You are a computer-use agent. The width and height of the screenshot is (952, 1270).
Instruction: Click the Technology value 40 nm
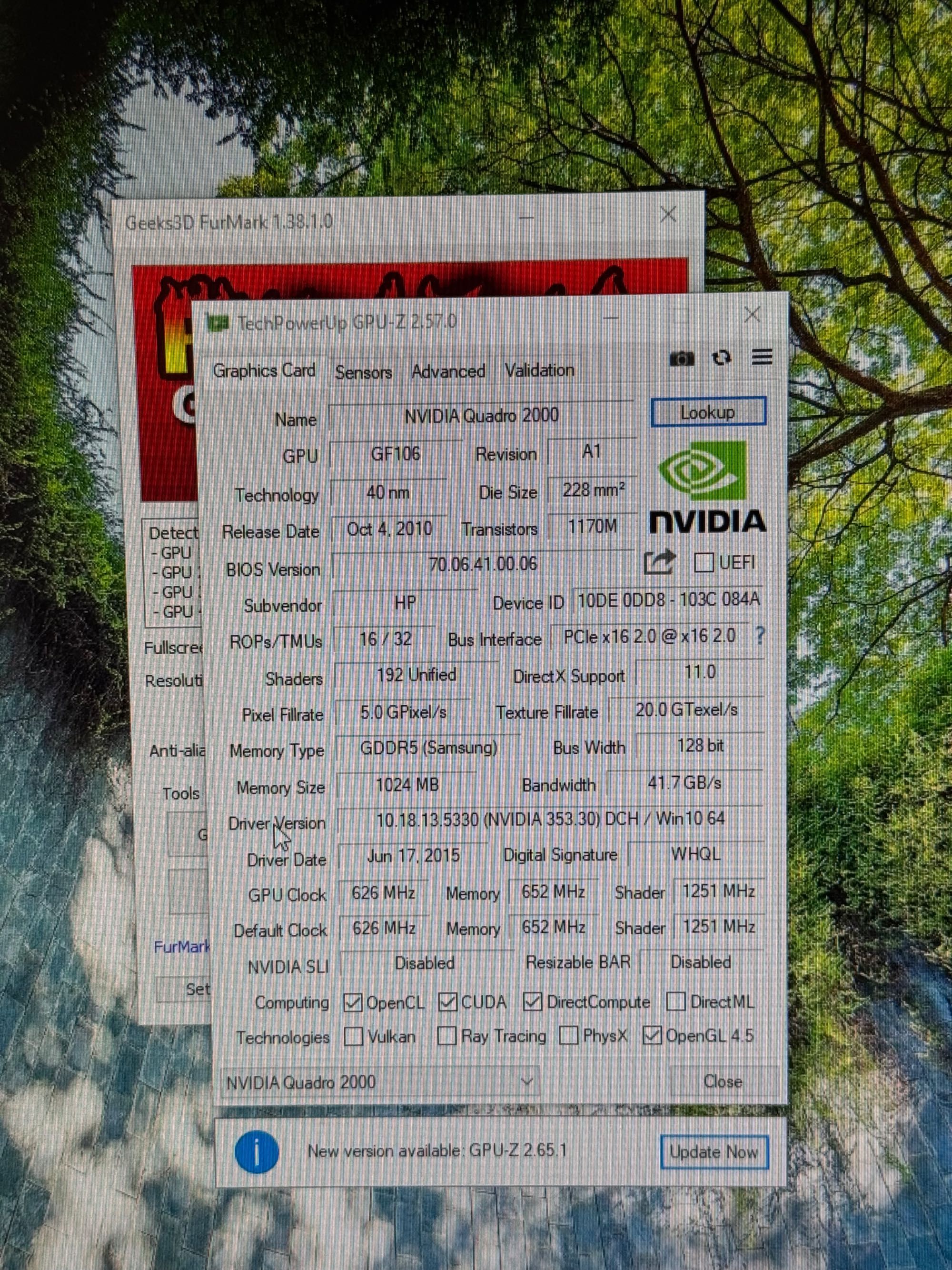388,492
